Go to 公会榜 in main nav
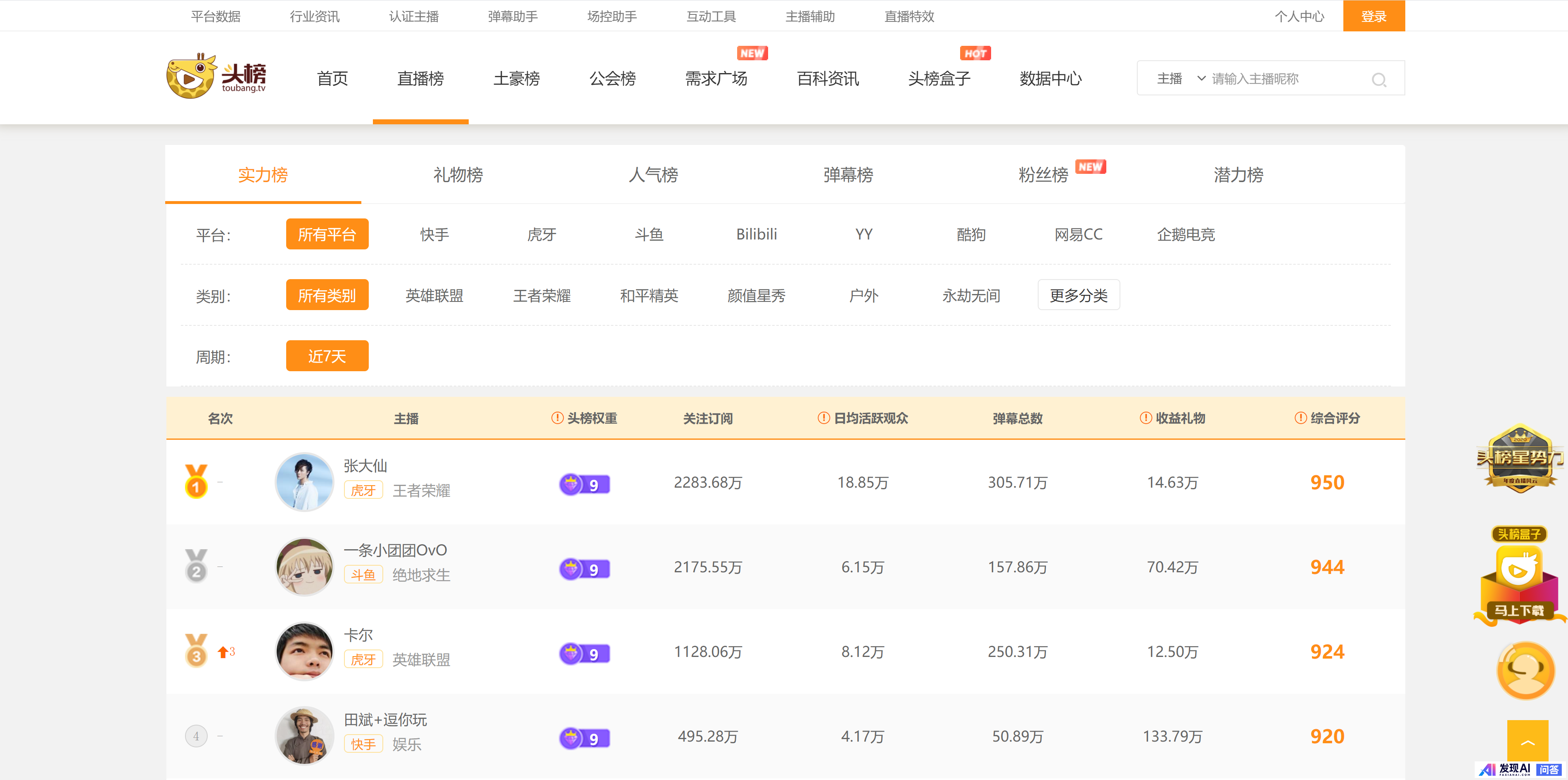Image resolution: width=1568 pixels, height=780 pixels. point(612,78)
